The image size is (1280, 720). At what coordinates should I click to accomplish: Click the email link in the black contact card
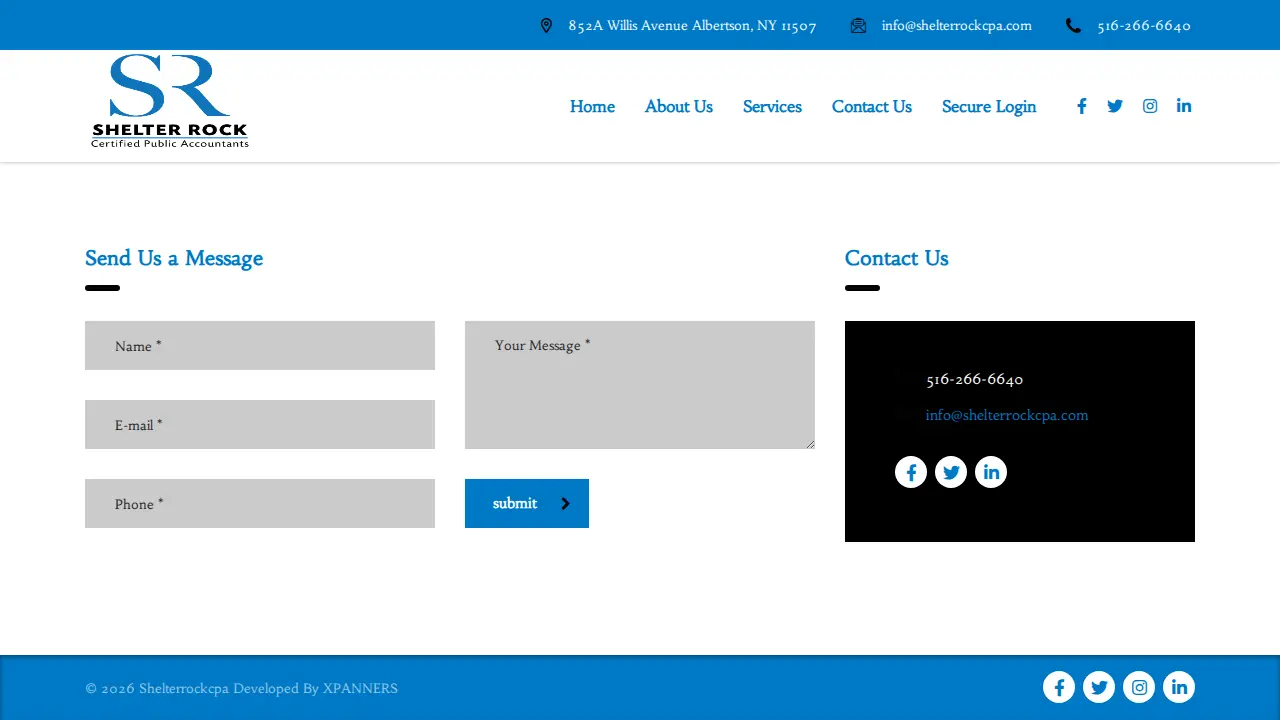click(1007, 415)
